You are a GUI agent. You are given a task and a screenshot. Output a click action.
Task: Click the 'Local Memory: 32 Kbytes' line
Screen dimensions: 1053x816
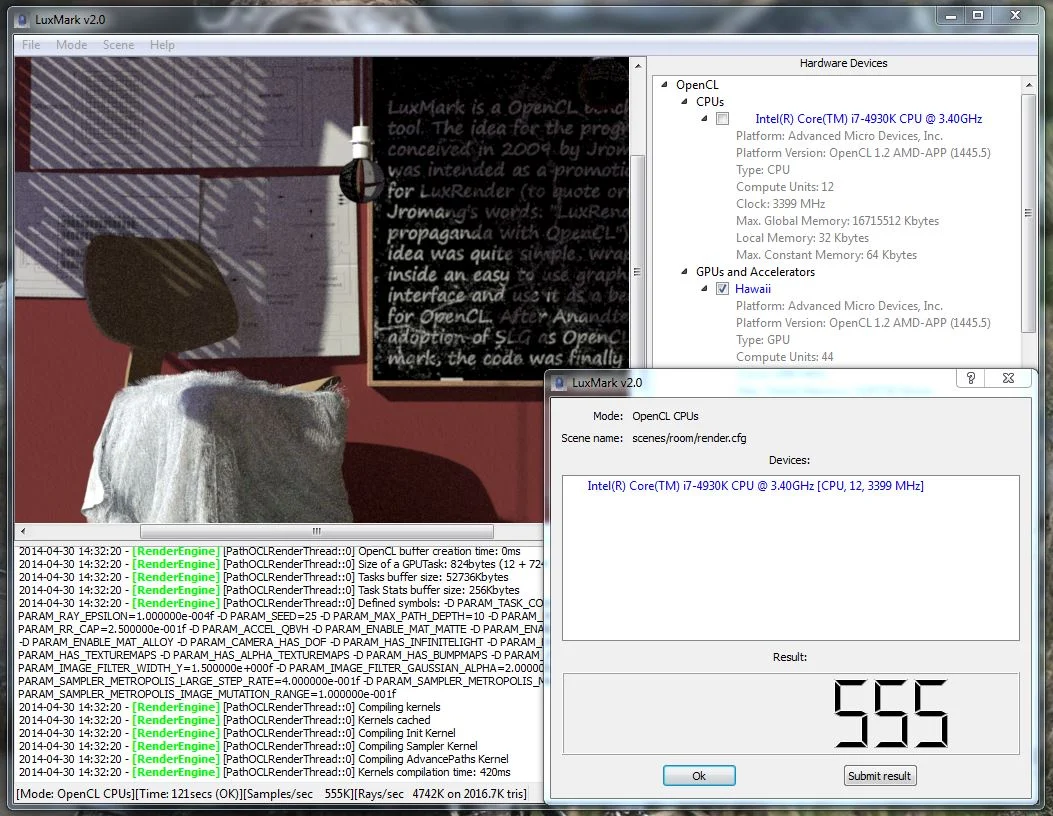pyautogui.click(x=802, y=238)
